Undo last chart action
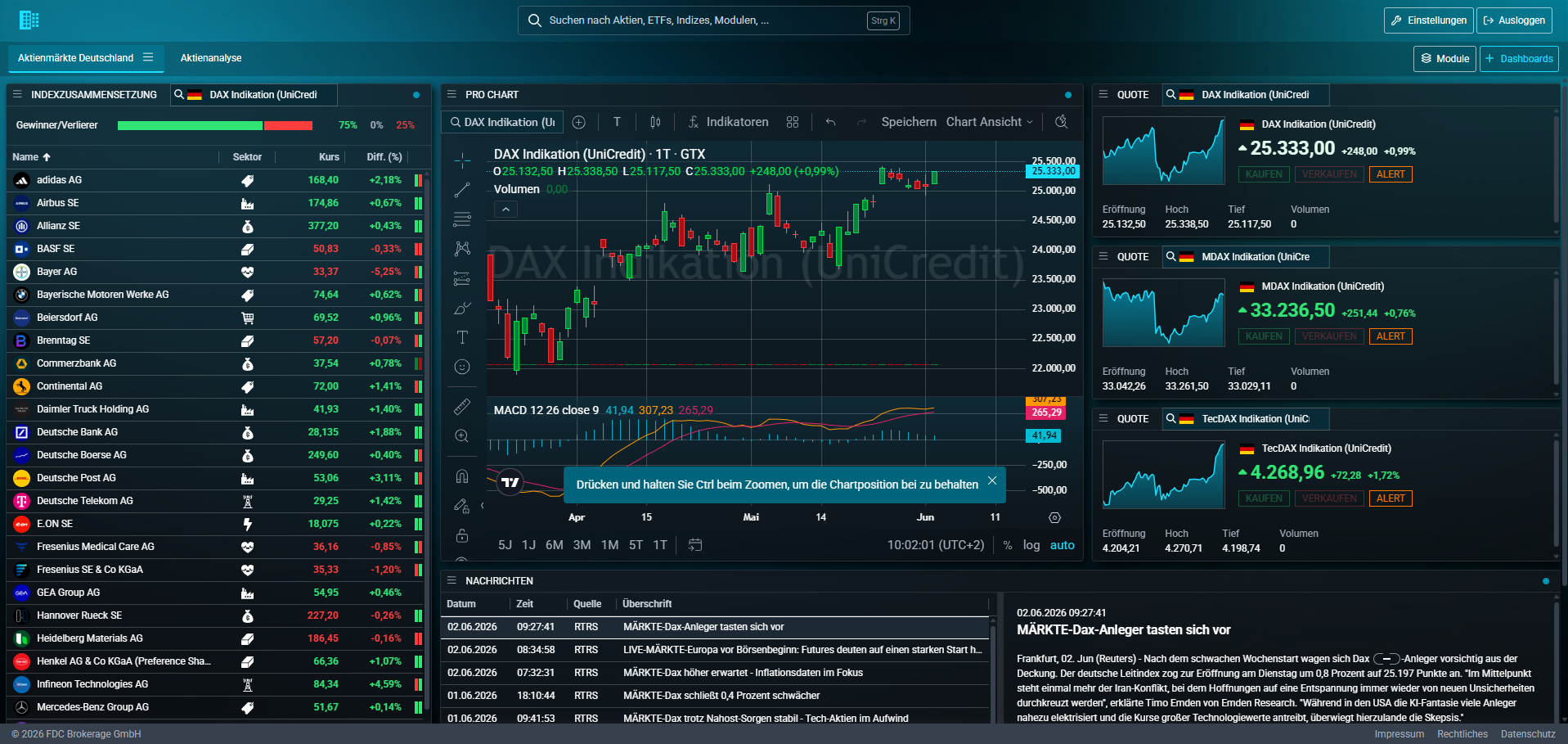Image resolution: width=1568 pixels, height=744 pixels. click(830, 122)
